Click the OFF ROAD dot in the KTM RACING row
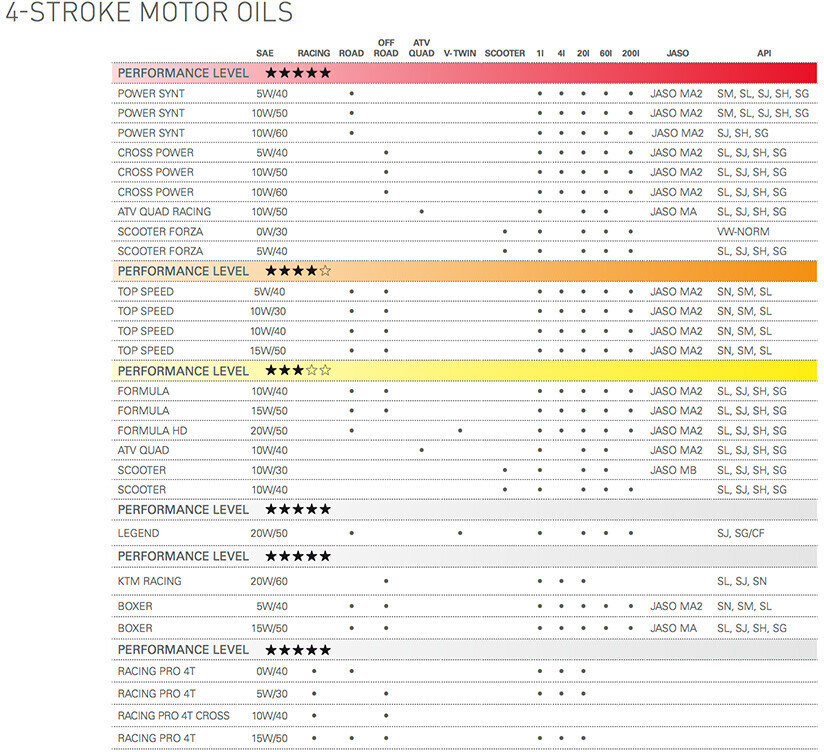 [x=386, y=580]
